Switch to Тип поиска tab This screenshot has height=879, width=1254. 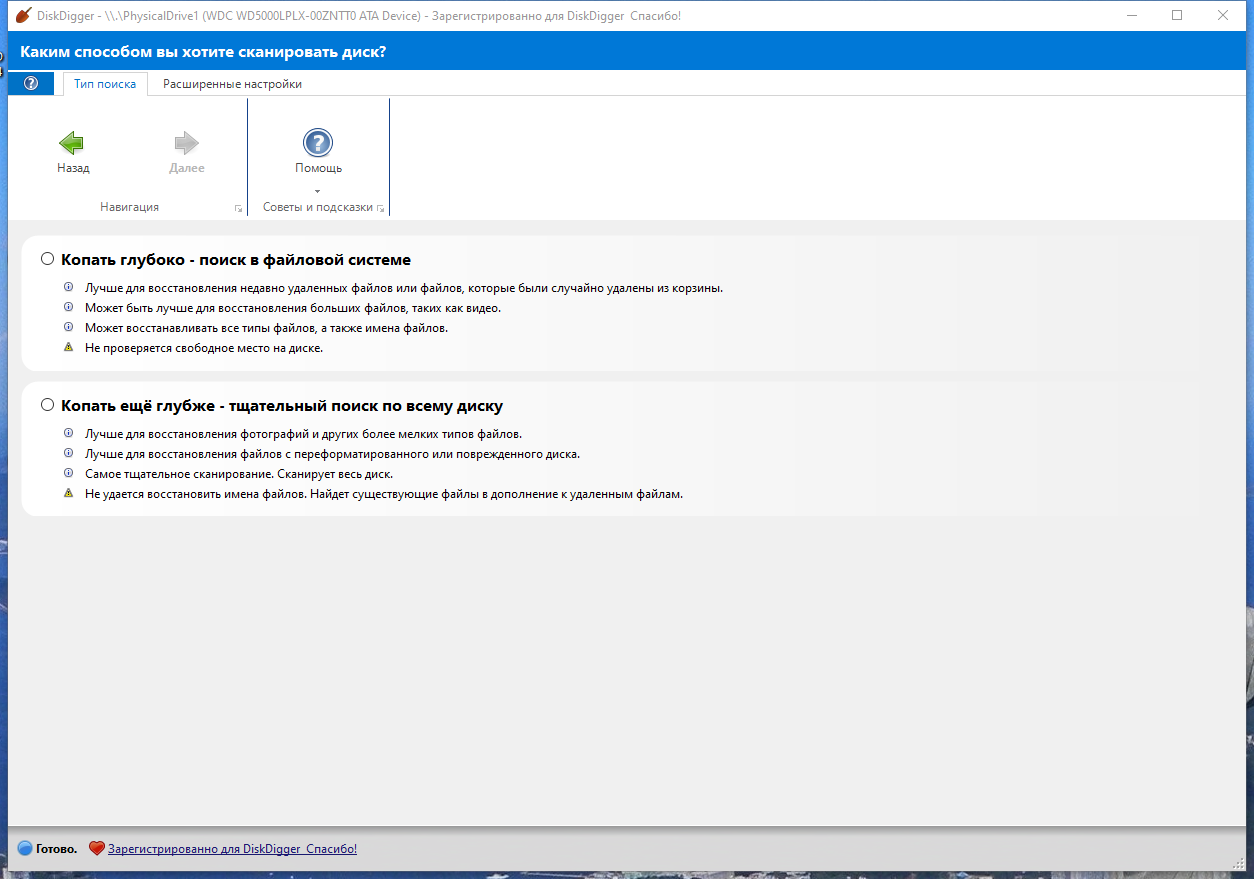tap(105, 84)
